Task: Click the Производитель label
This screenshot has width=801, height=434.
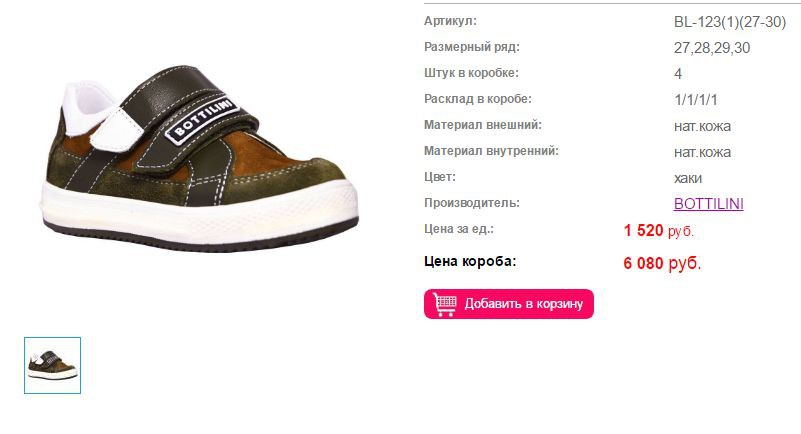Action: click(x=472, y=203)
